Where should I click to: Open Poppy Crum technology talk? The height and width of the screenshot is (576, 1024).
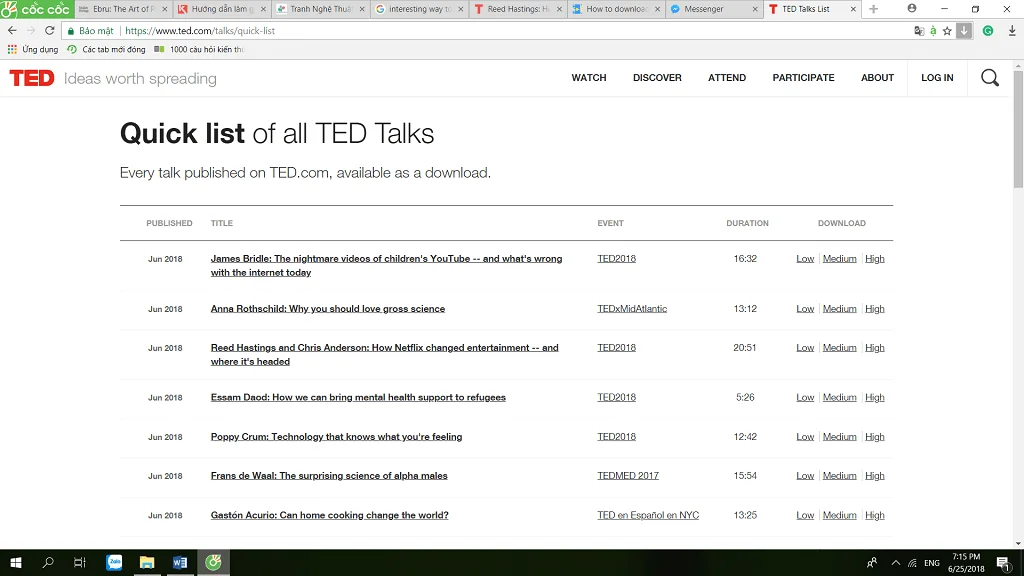click(336, 437)
